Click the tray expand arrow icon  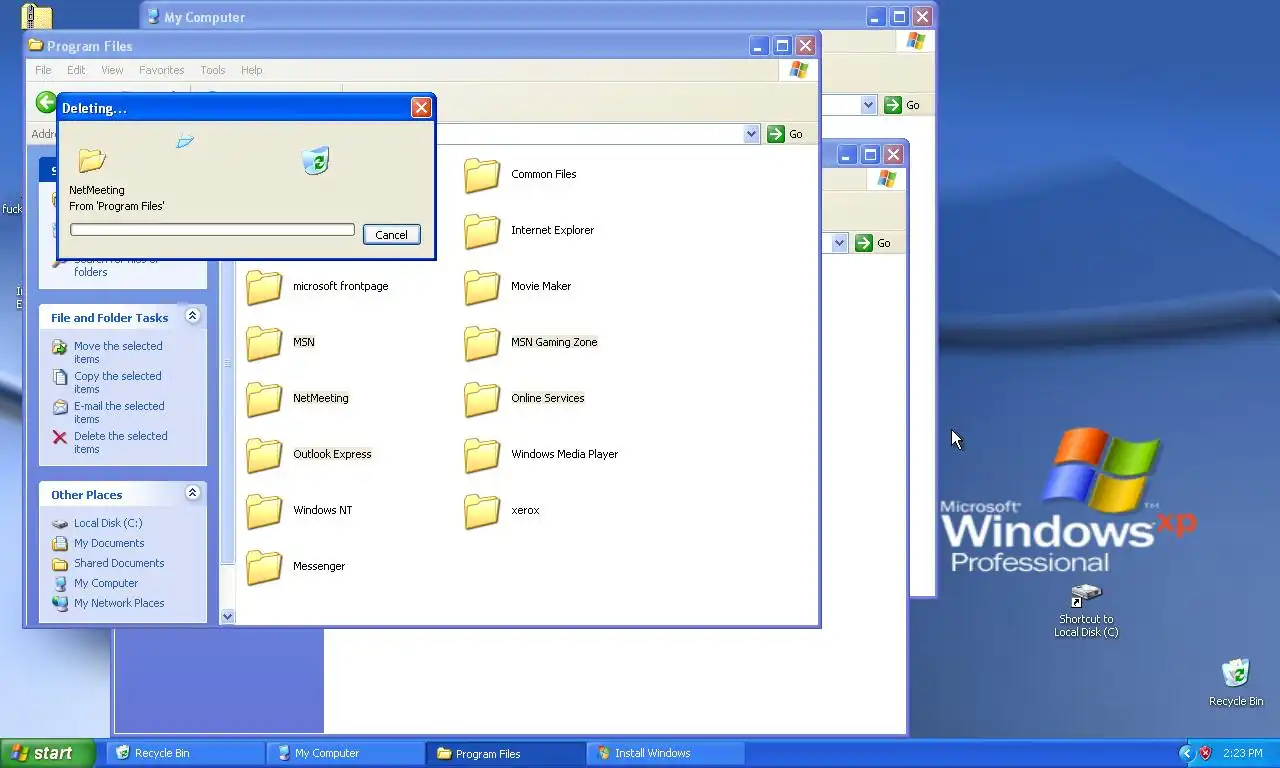(x=1186, y=753)
